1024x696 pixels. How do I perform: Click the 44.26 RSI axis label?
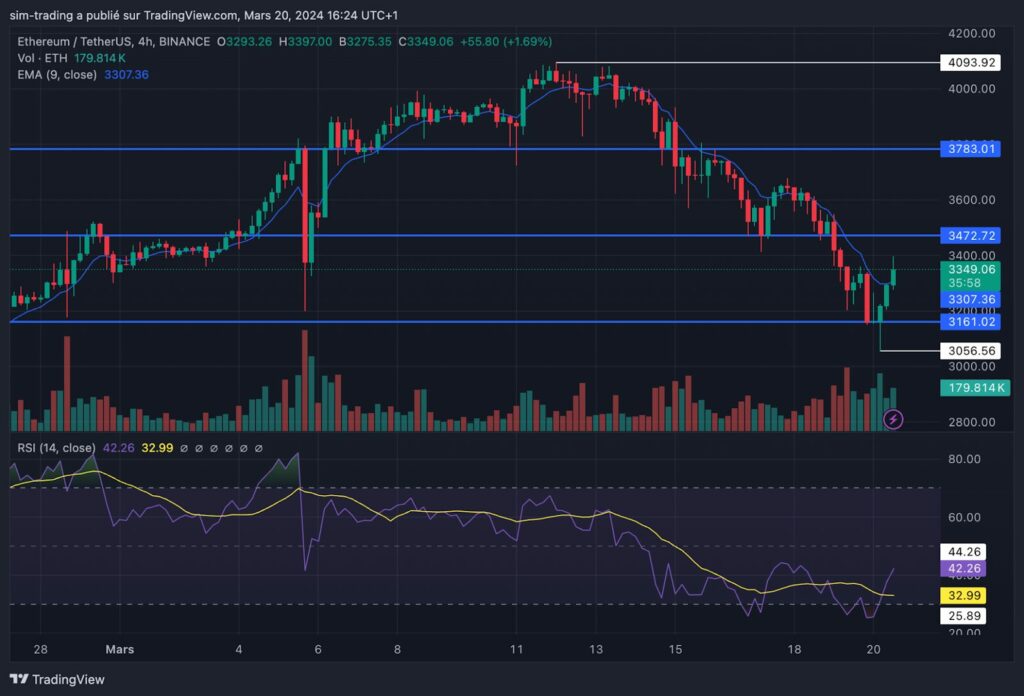963,552
